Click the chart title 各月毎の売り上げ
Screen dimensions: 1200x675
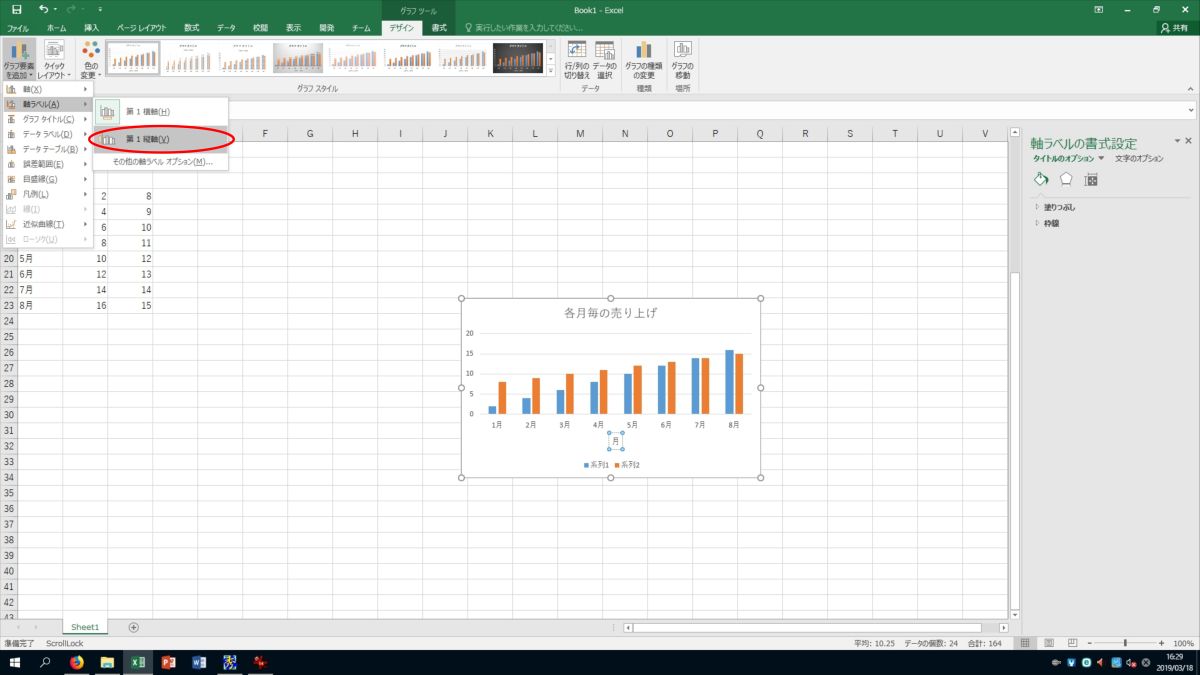coord(610,313)
